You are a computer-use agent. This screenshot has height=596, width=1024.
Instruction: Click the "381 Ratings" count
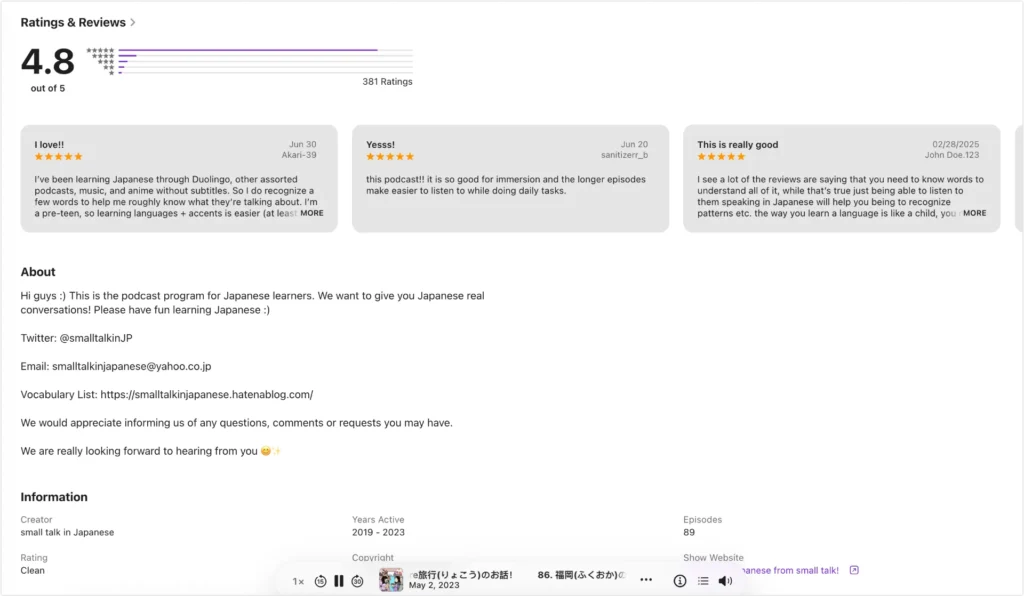[387, 82]
